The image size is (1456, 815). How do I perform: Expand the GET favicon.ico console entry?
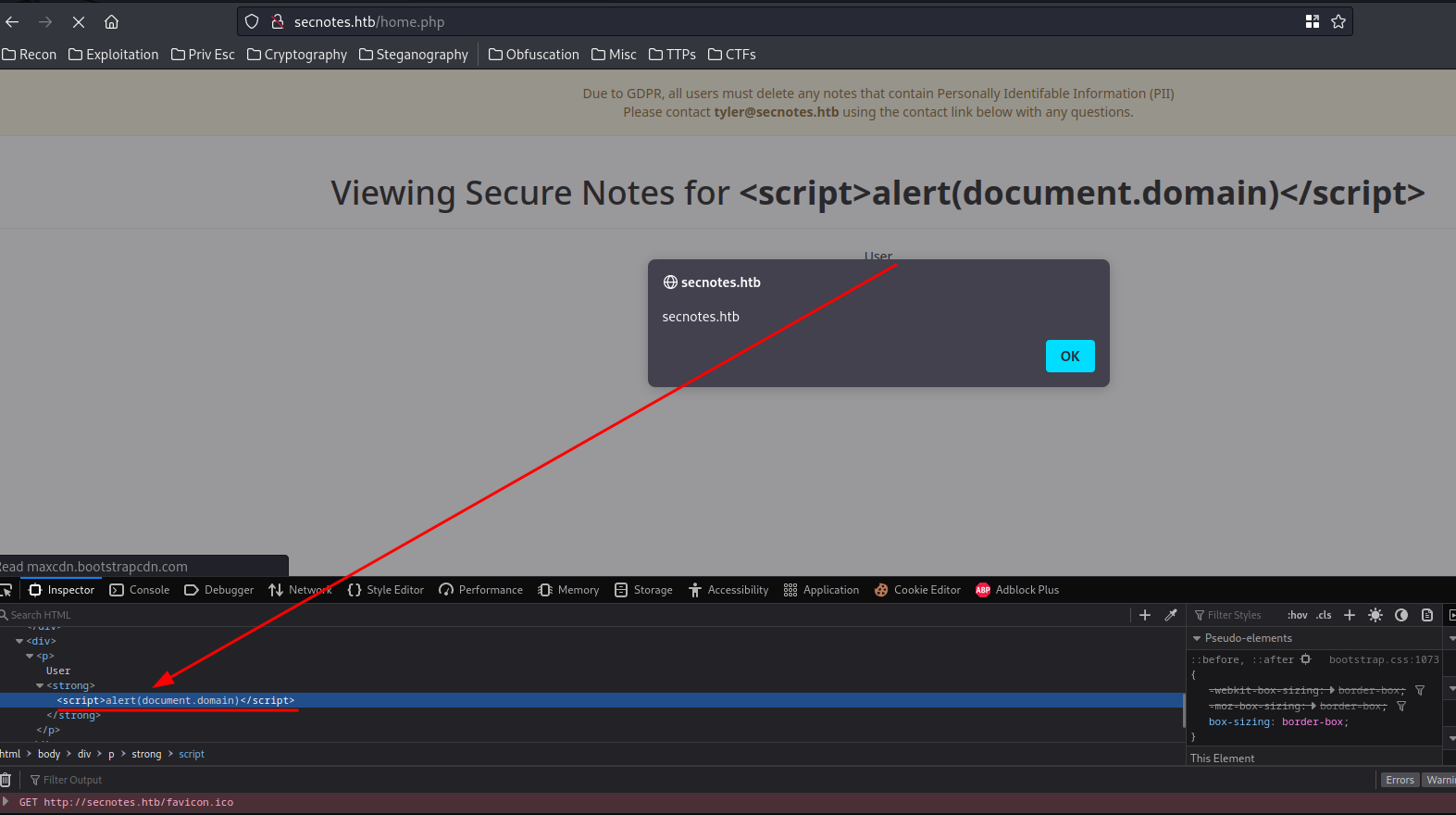[6, 802]
